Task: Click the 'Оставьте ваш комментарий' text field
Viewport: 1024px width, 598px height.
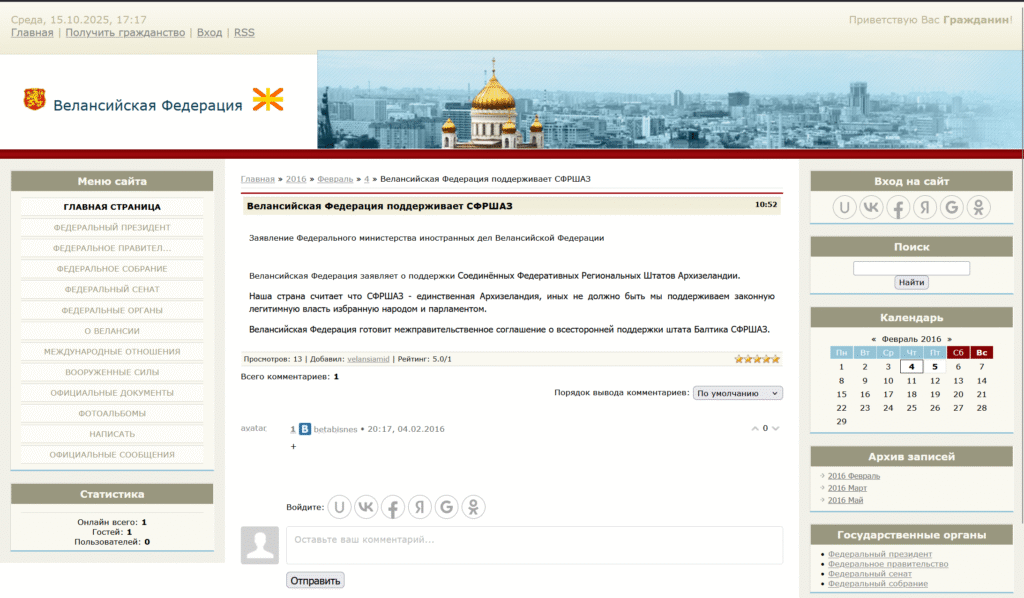Action: (x=534, y=545)
